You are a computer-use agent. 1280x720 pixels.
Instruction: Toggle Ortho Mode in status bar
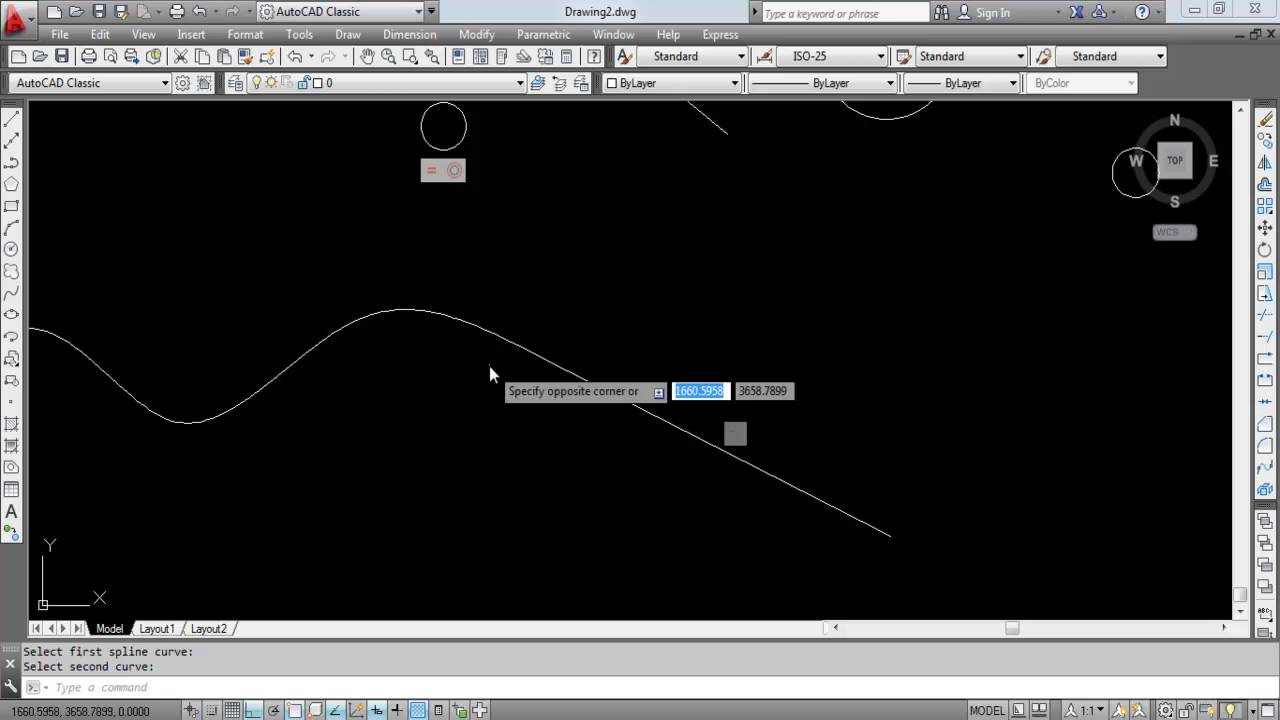(252, 711)
